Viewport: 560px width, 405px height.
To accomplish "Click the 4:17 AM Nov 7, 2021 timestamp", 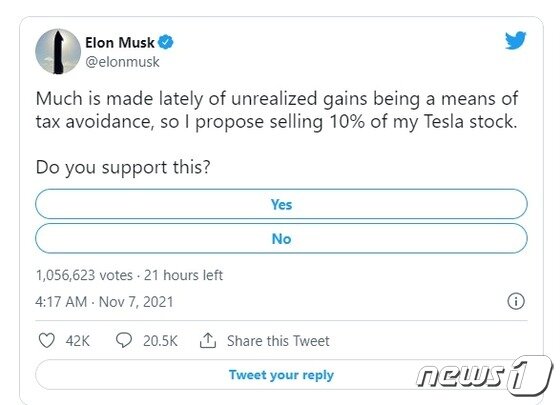I will 104,302.
